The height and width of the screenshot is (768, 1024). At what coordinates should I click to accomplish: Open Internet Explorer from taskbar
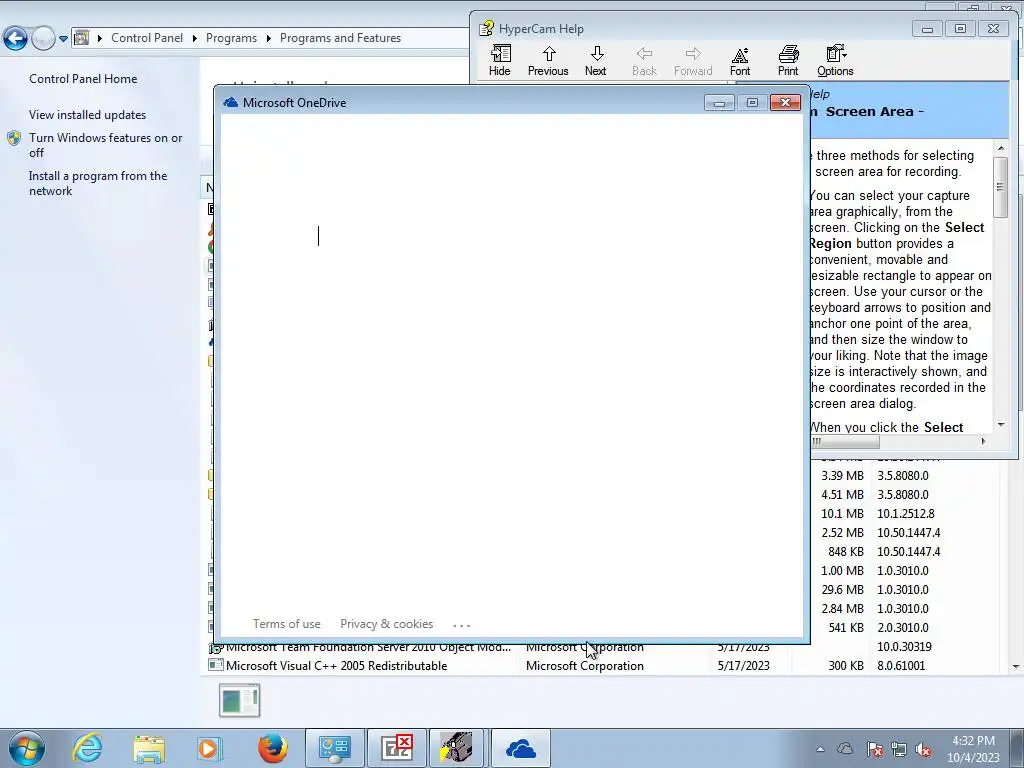point(88,748)
